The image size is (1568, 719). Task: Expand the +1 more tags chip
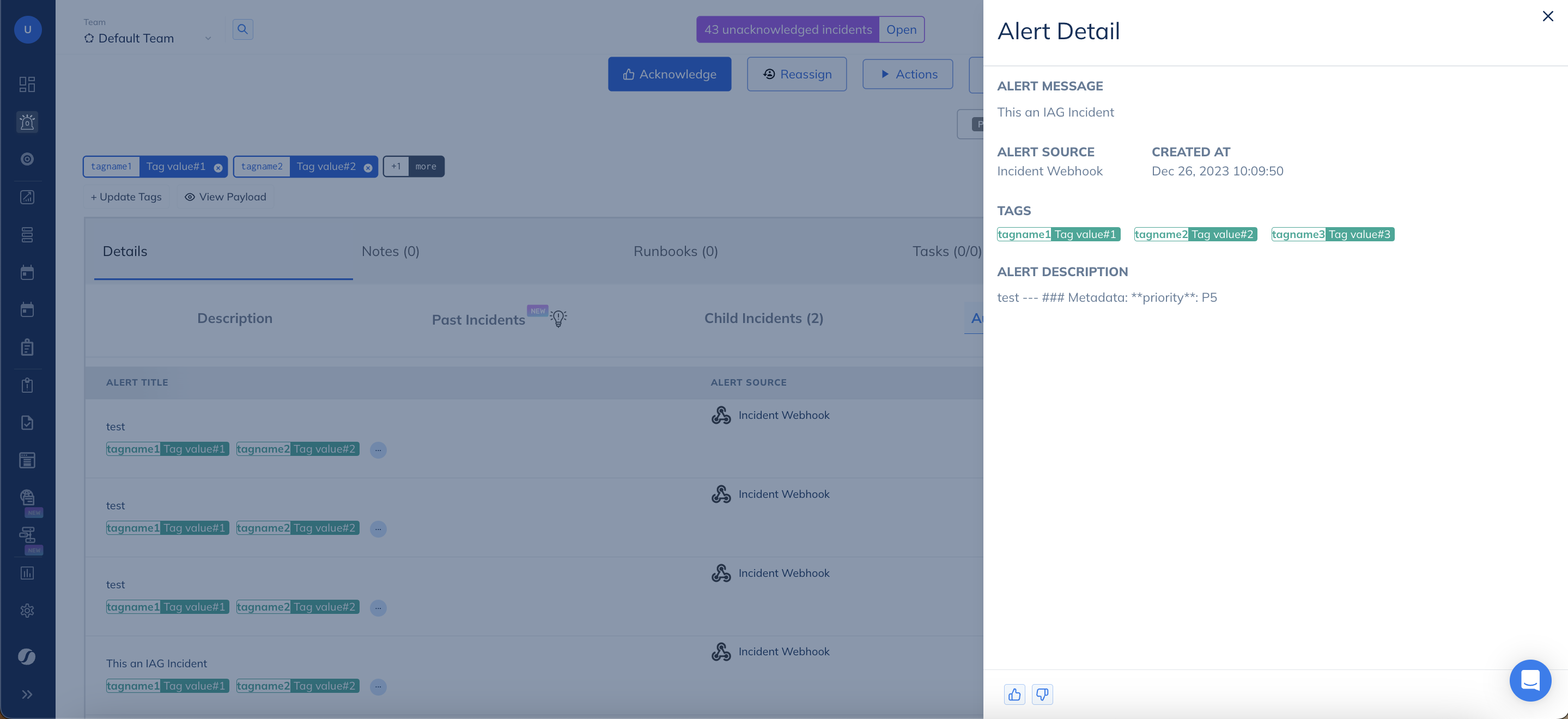tap(414, 166)
